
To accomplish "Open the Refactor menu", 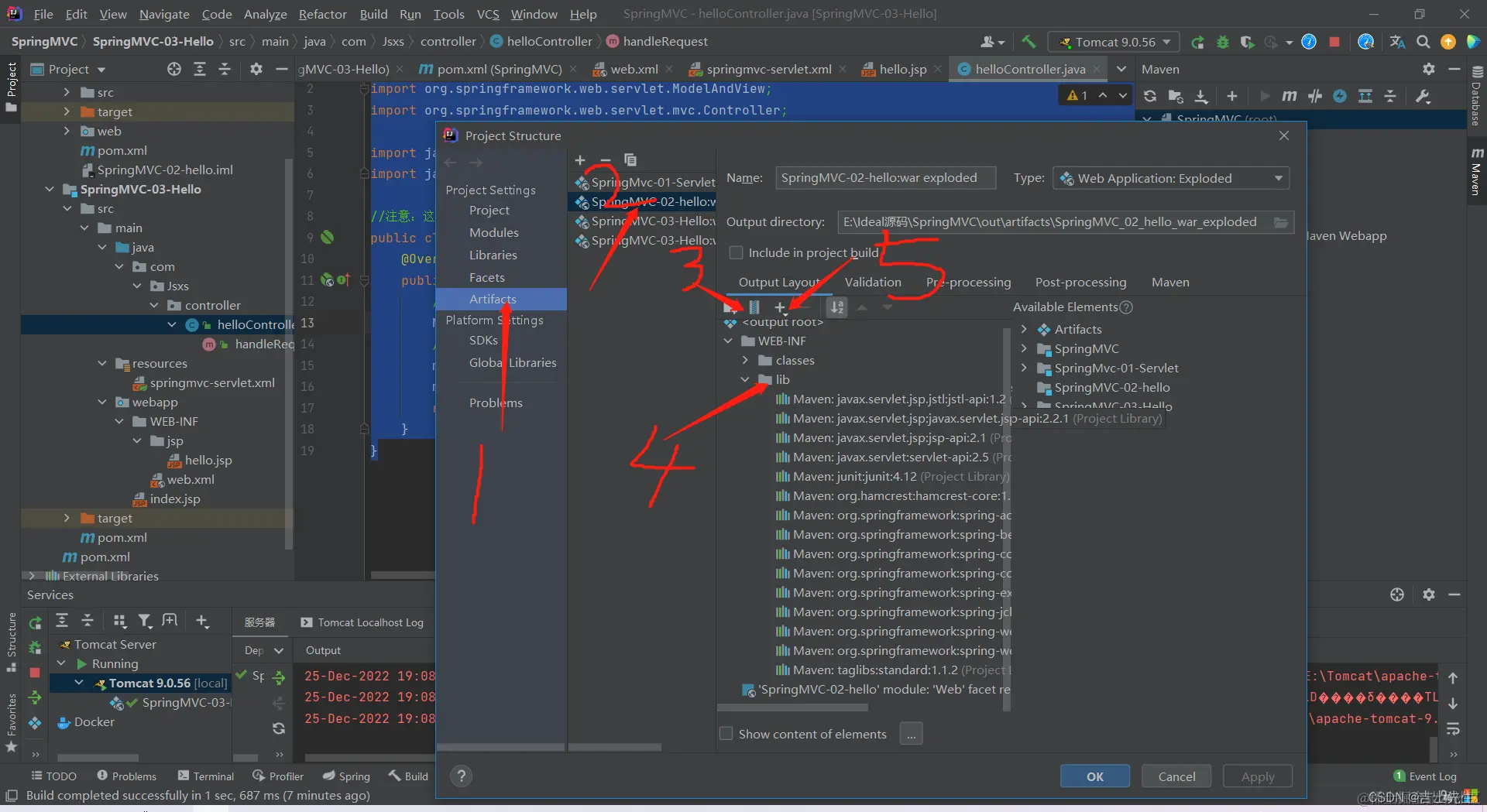I will point(322,14).
